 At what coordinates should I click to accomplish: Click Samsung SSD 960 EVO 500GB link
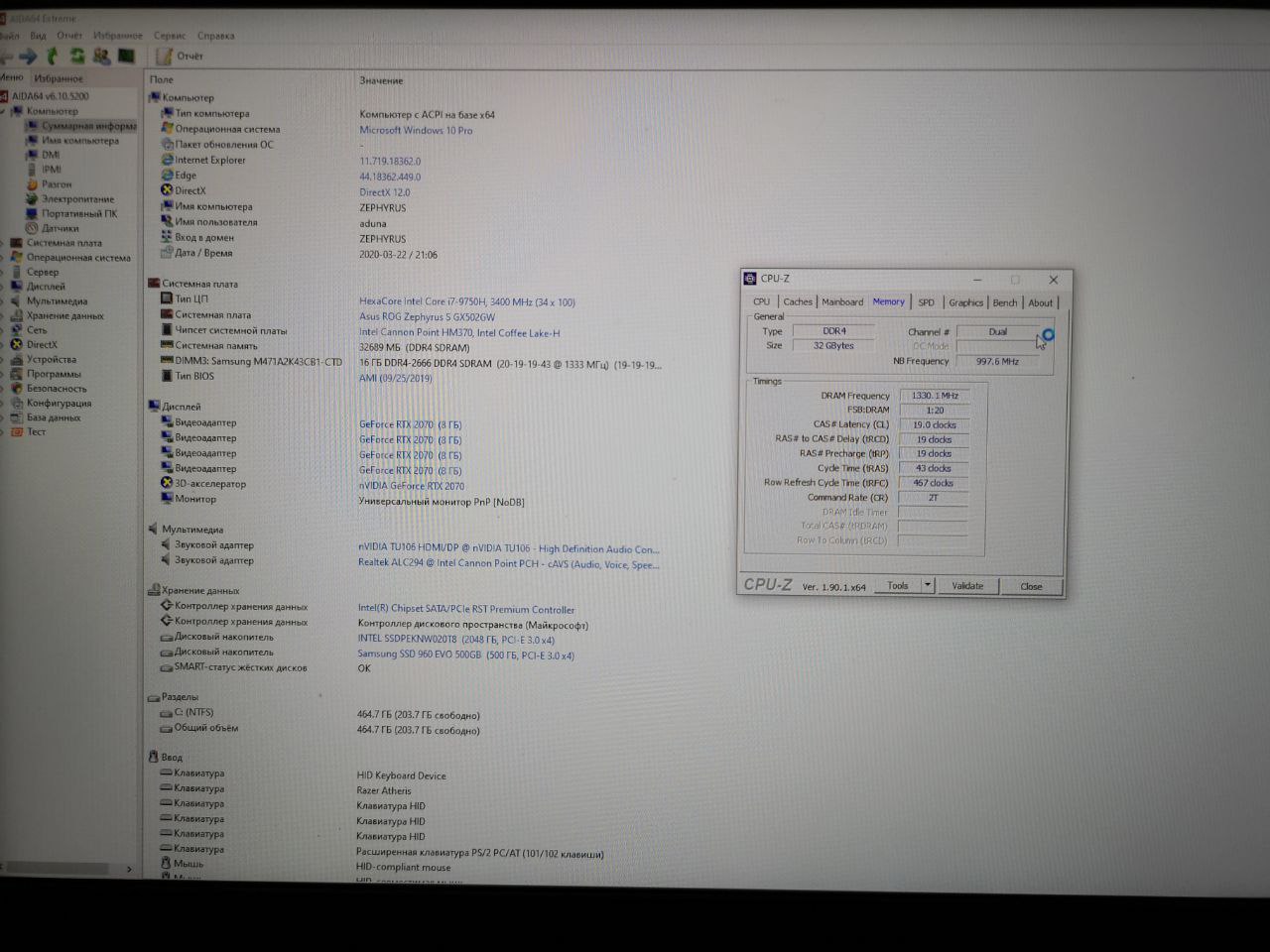(466, 654)
